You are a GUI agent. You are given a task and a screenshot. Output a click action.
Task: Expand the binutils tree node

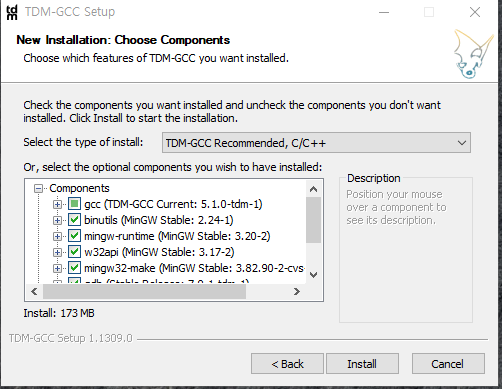(57, 220)
